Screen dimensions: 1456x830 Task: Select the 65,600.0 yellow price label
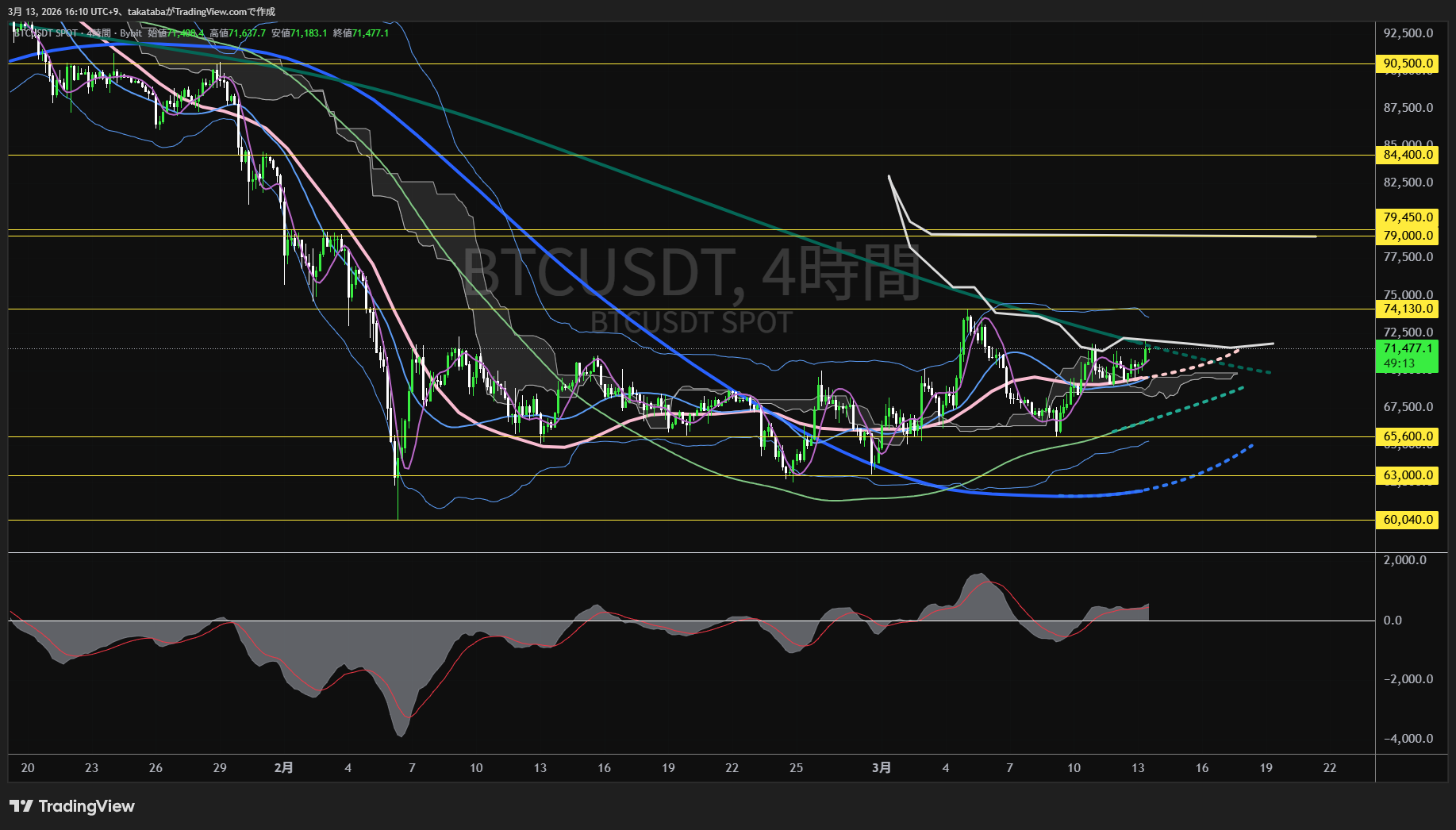pos(1407,436)
